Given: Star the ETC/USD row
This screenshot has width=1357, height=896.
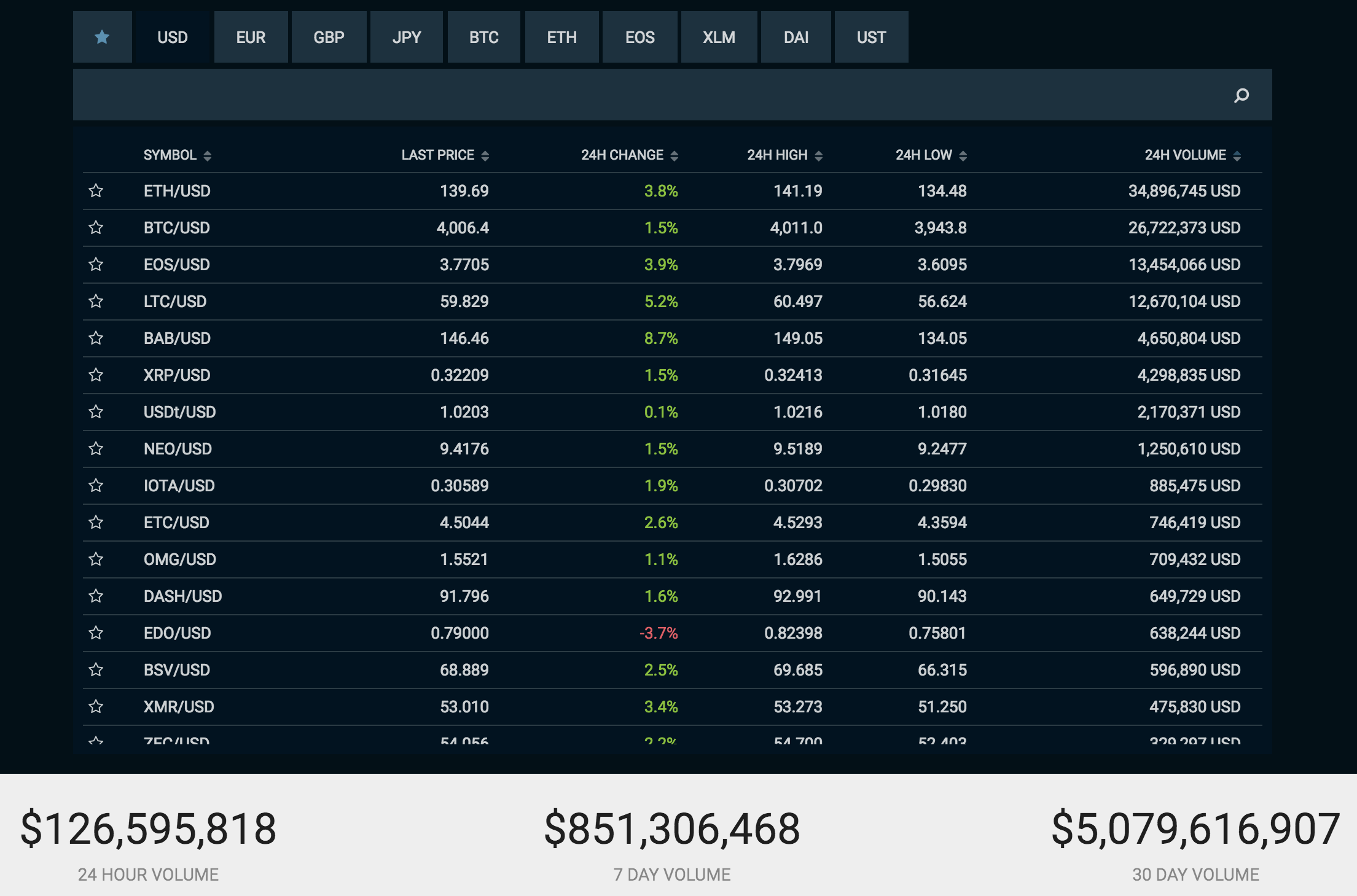Looking at the screenshot, I should coord(96,523).
